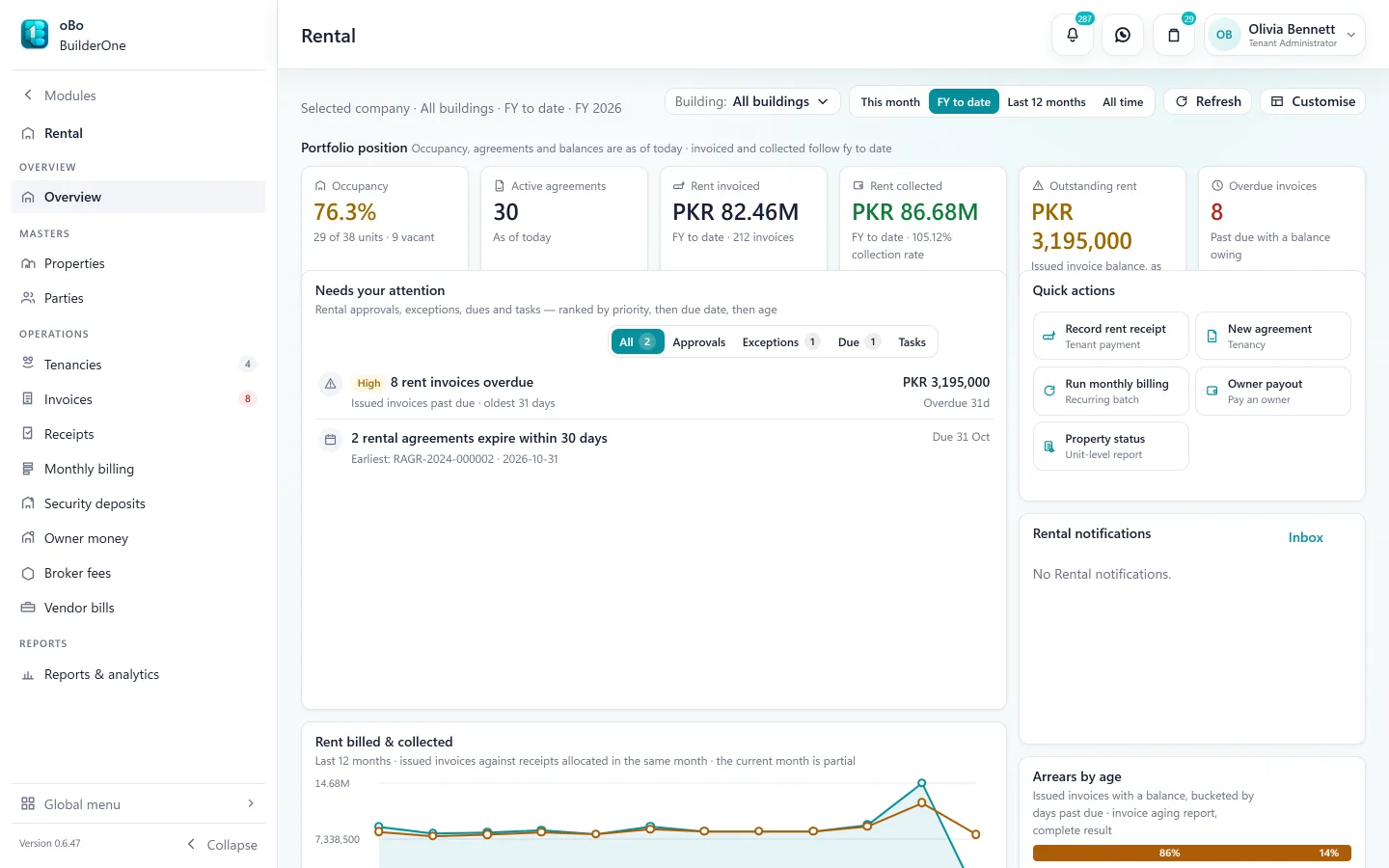Open Tenancies in the sidebar

(138, 365)
